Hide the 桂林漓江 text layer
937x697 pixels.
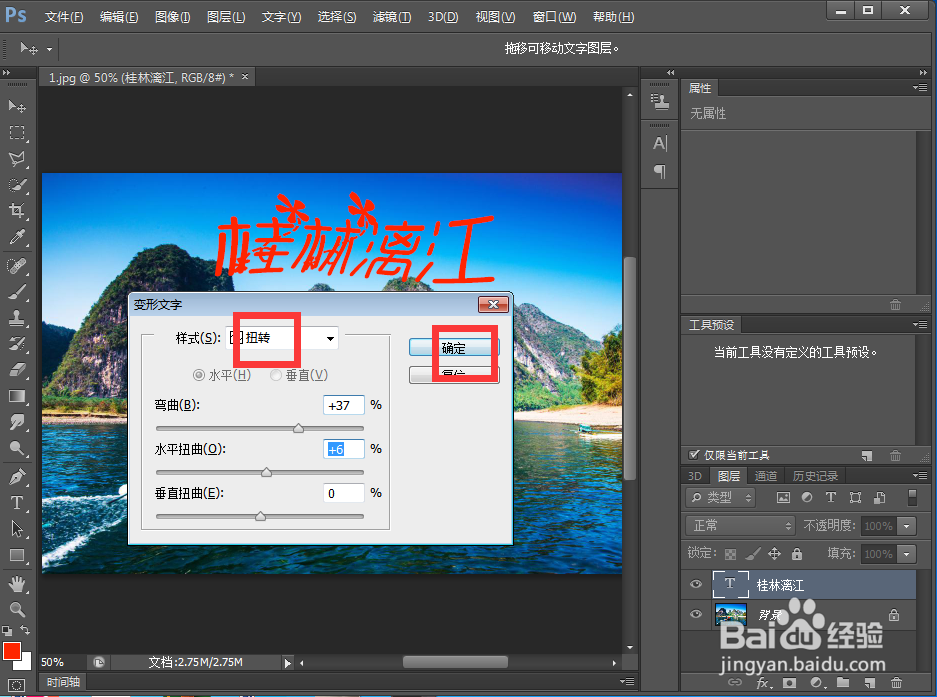click(695, 584)
